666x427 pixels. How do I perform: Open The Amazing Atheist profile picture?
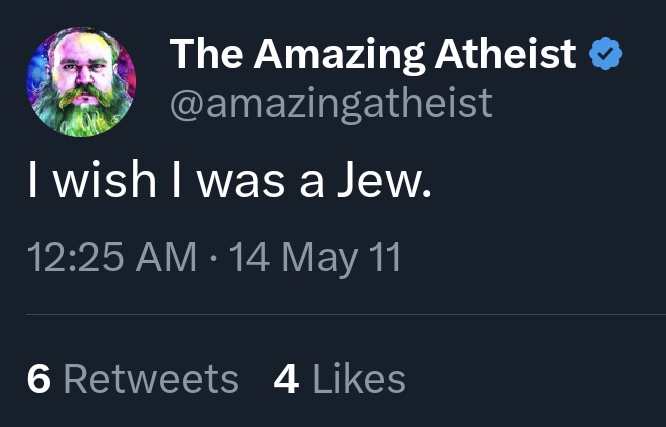(x=81, y=82)
